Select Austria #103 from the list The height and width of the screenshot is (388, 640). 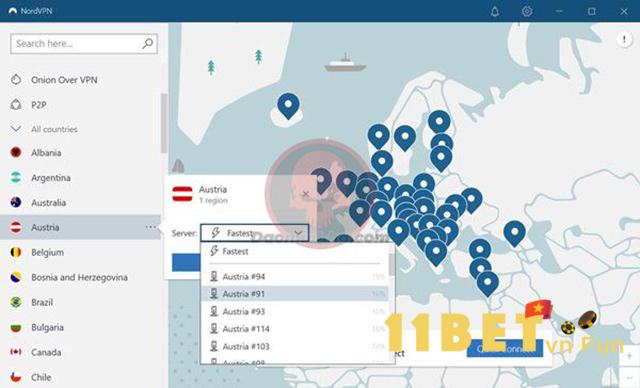(295, 346)
